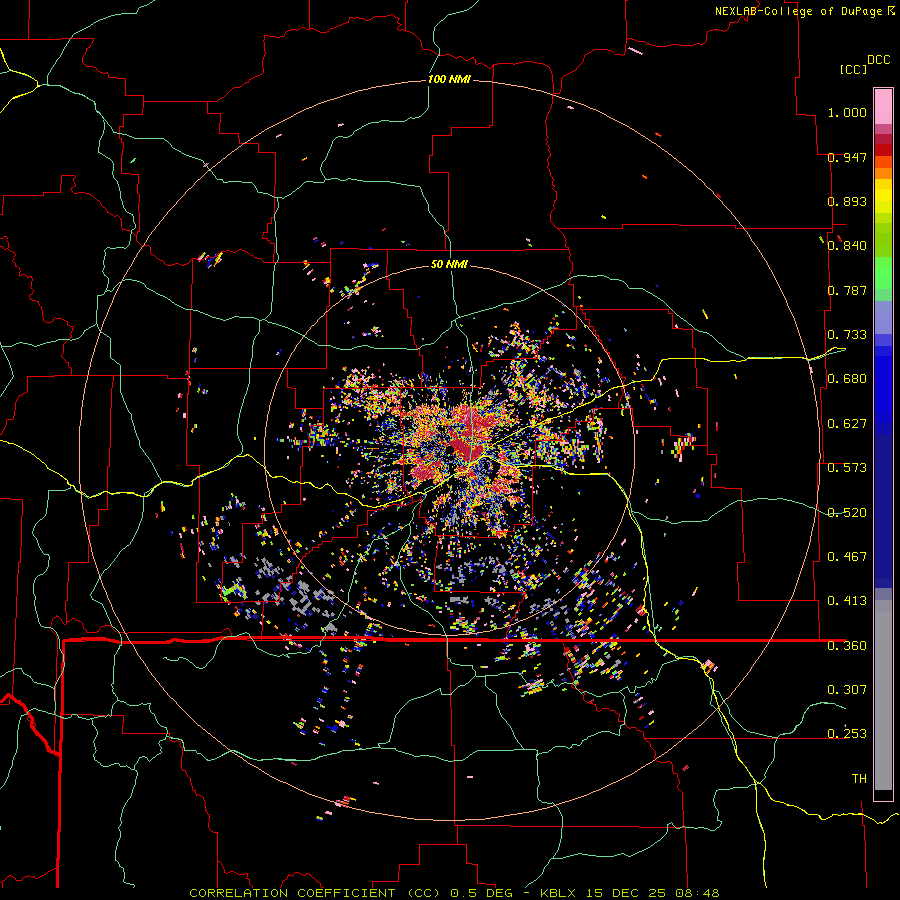This screenshot has height=900, width=900.
Task: Click the 0.413 scale value
Action: pos(847,601)
